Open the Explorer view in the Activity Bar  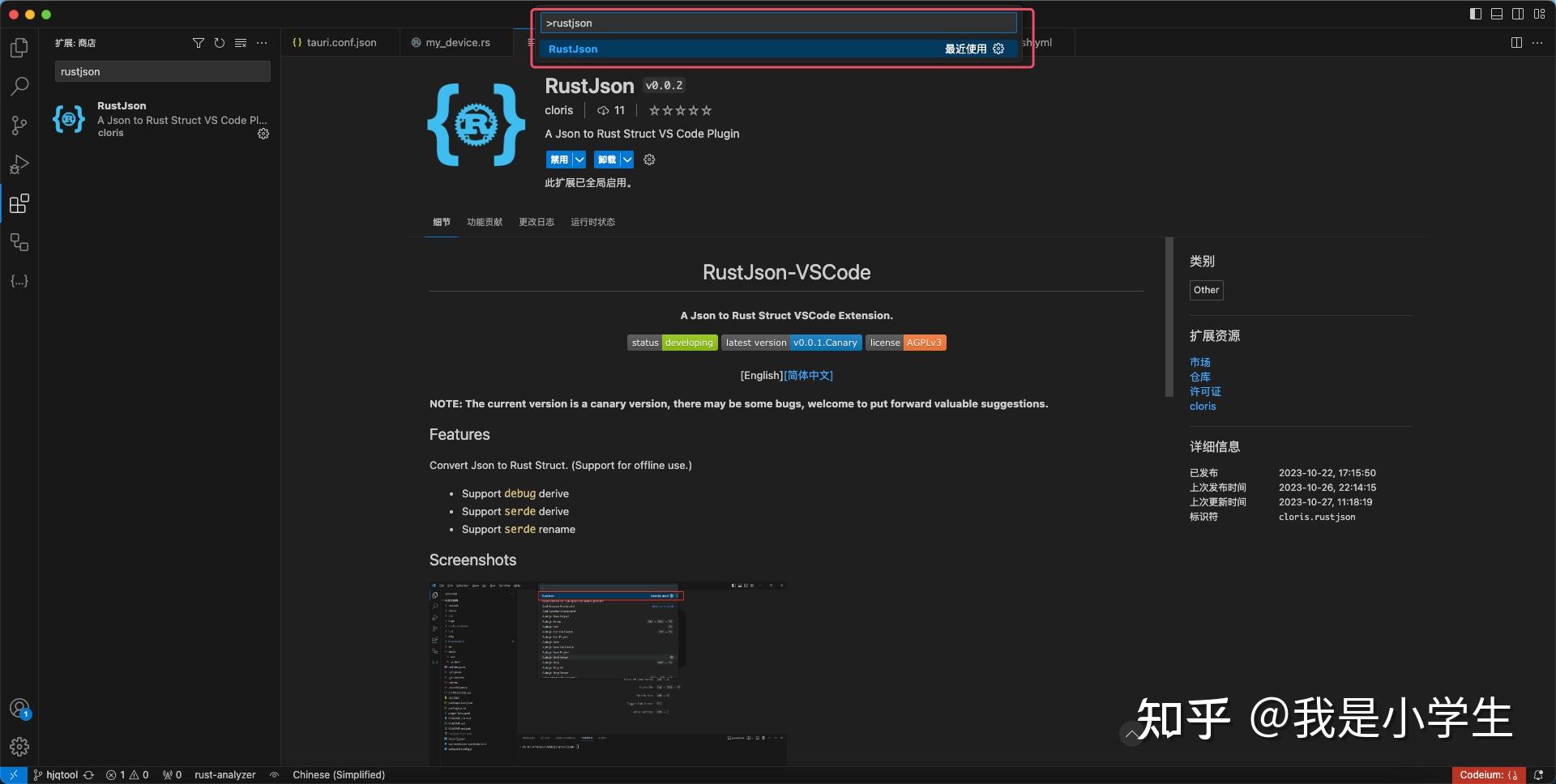coord(19,48)
